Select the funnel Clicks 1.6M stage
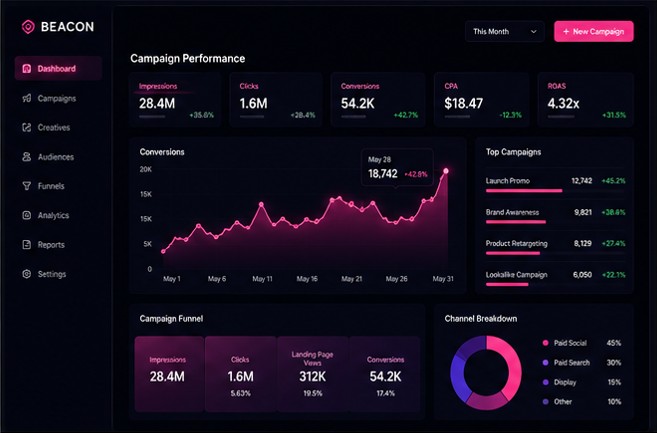This screenshot has height=433, width=657. [x=241, y=374]
